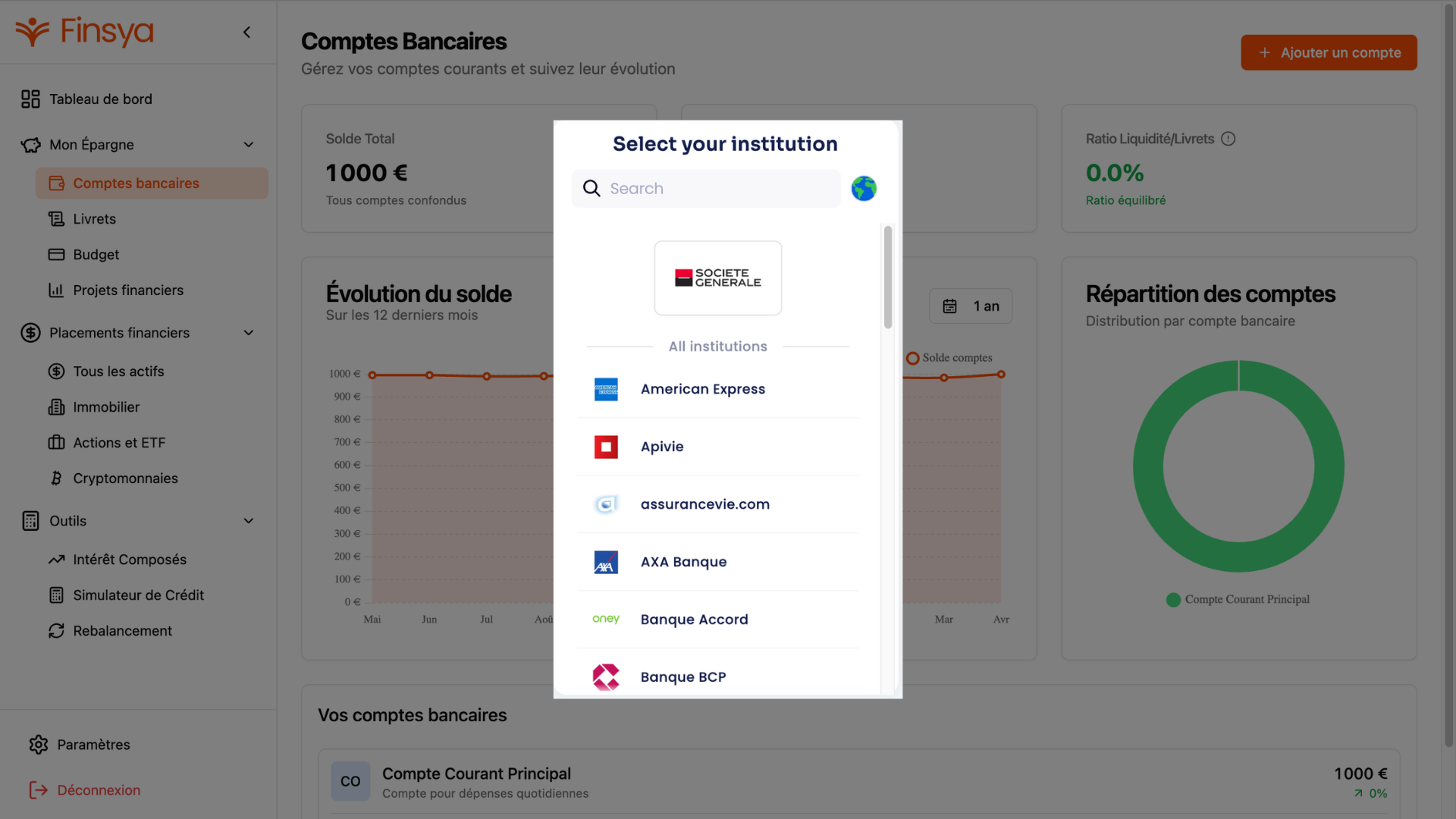Collapse the Mon Épargne section
The image size is (1456, 819).
(249, 145)
